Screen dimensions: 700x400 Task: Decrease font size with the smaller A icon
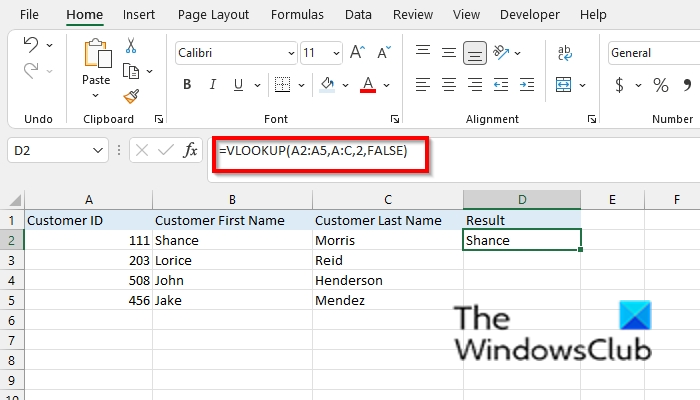[383, 52]
